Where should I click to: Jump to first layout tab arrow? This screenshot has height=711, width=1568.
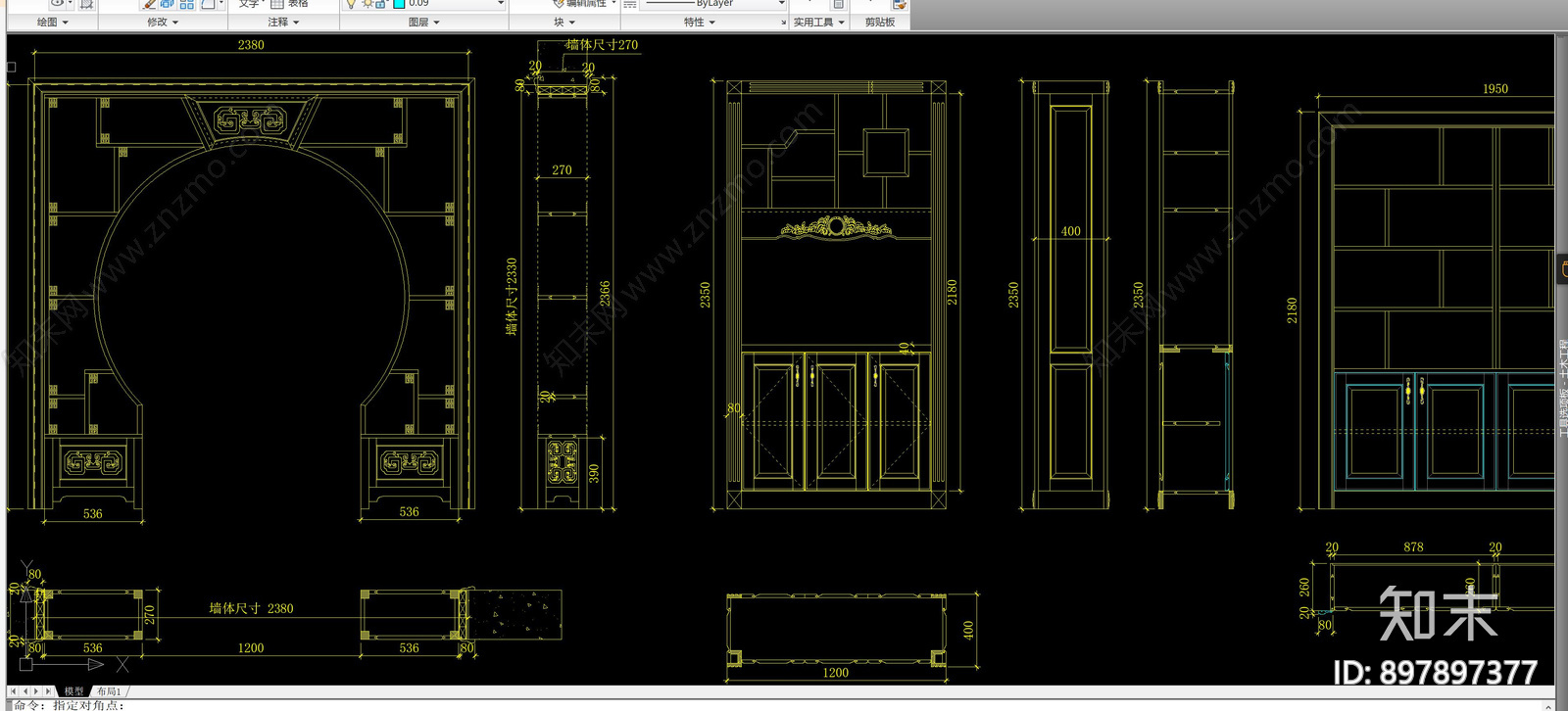[x=15, y=691]
